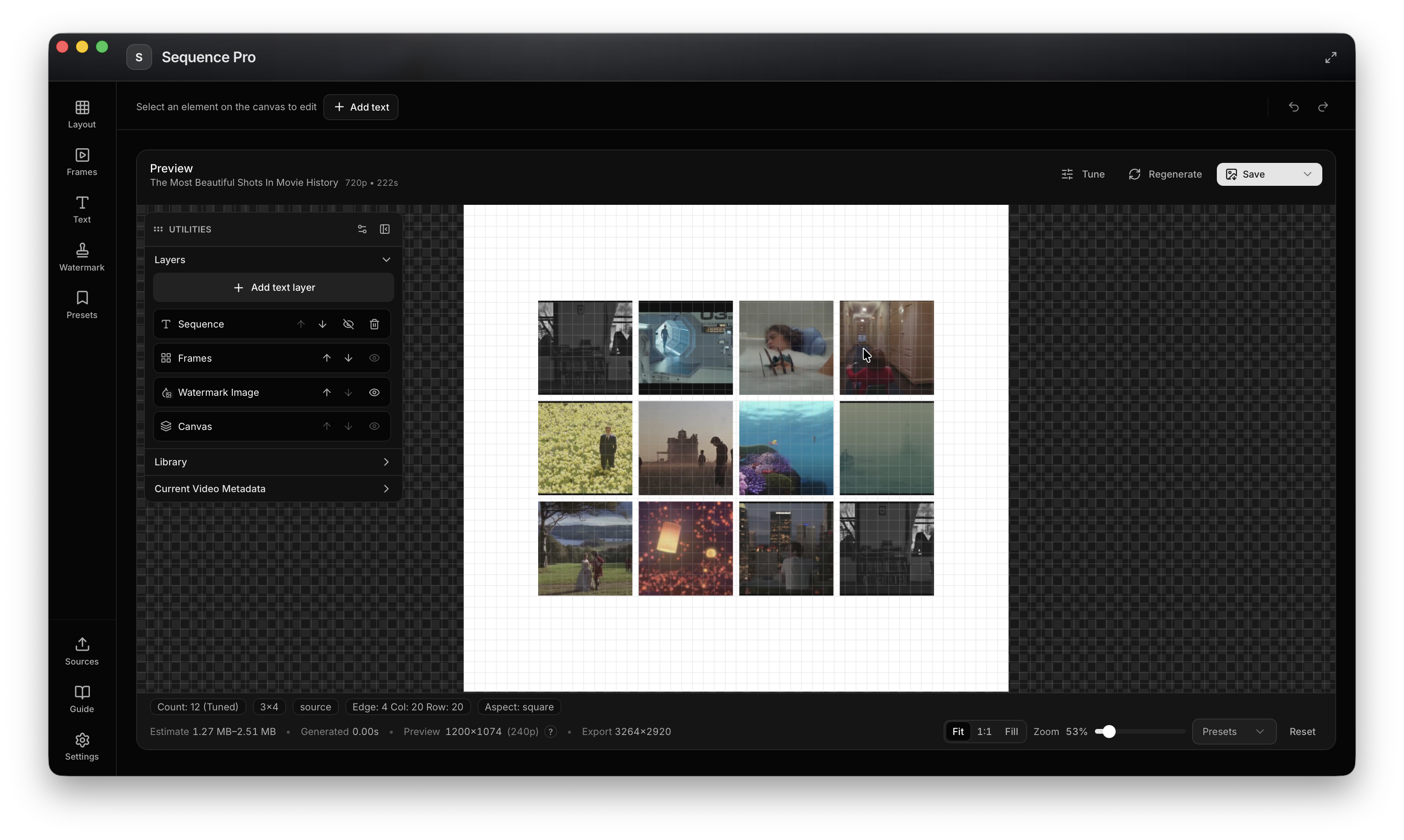The width and height of the screenshot is (1404, 840).
Task: Open the Guide panel
Action: [82, 699]
